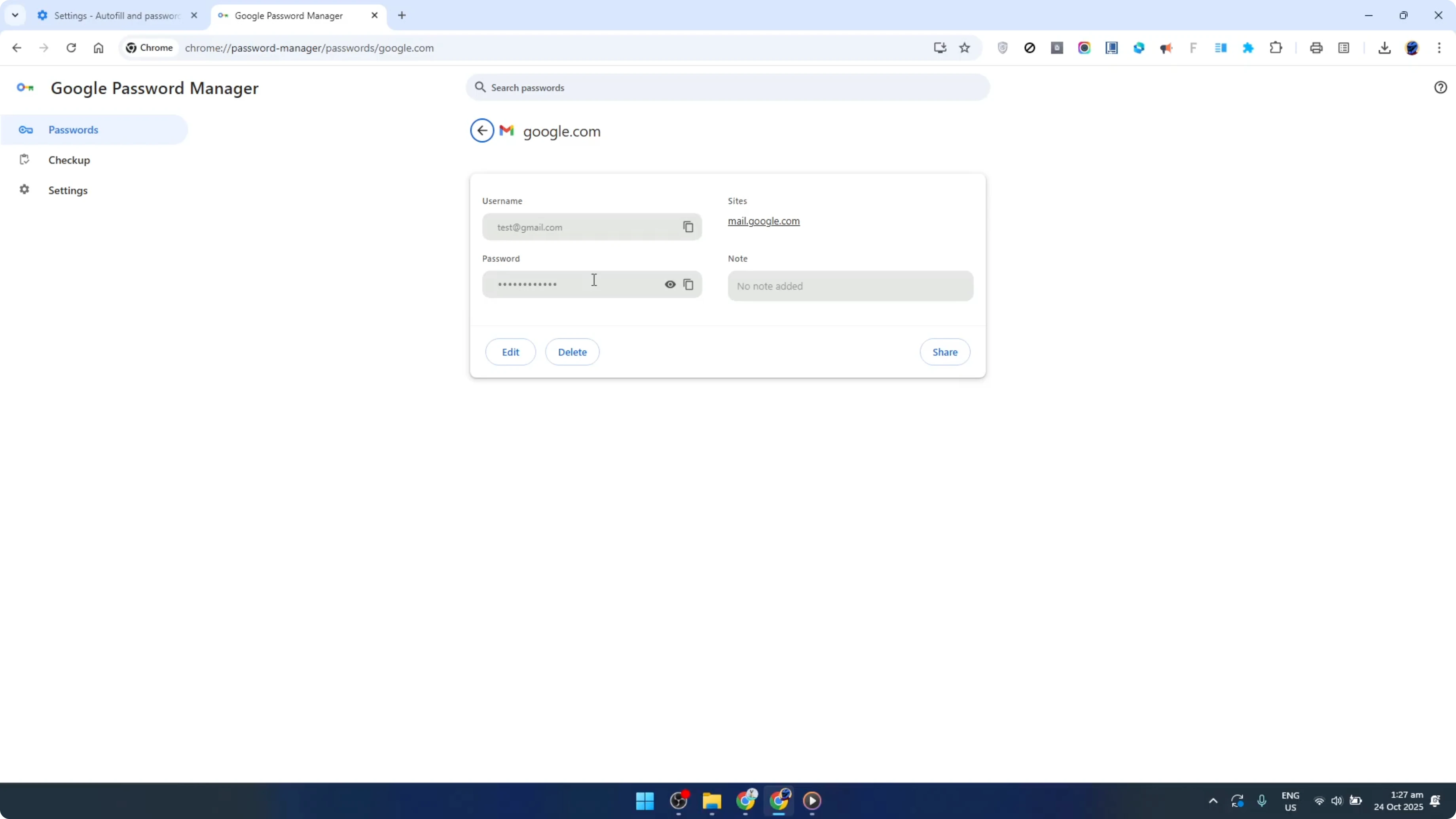Click the browser Back arrow
1456x819 pixels.
pyautogui.click(x=16, y=48)
